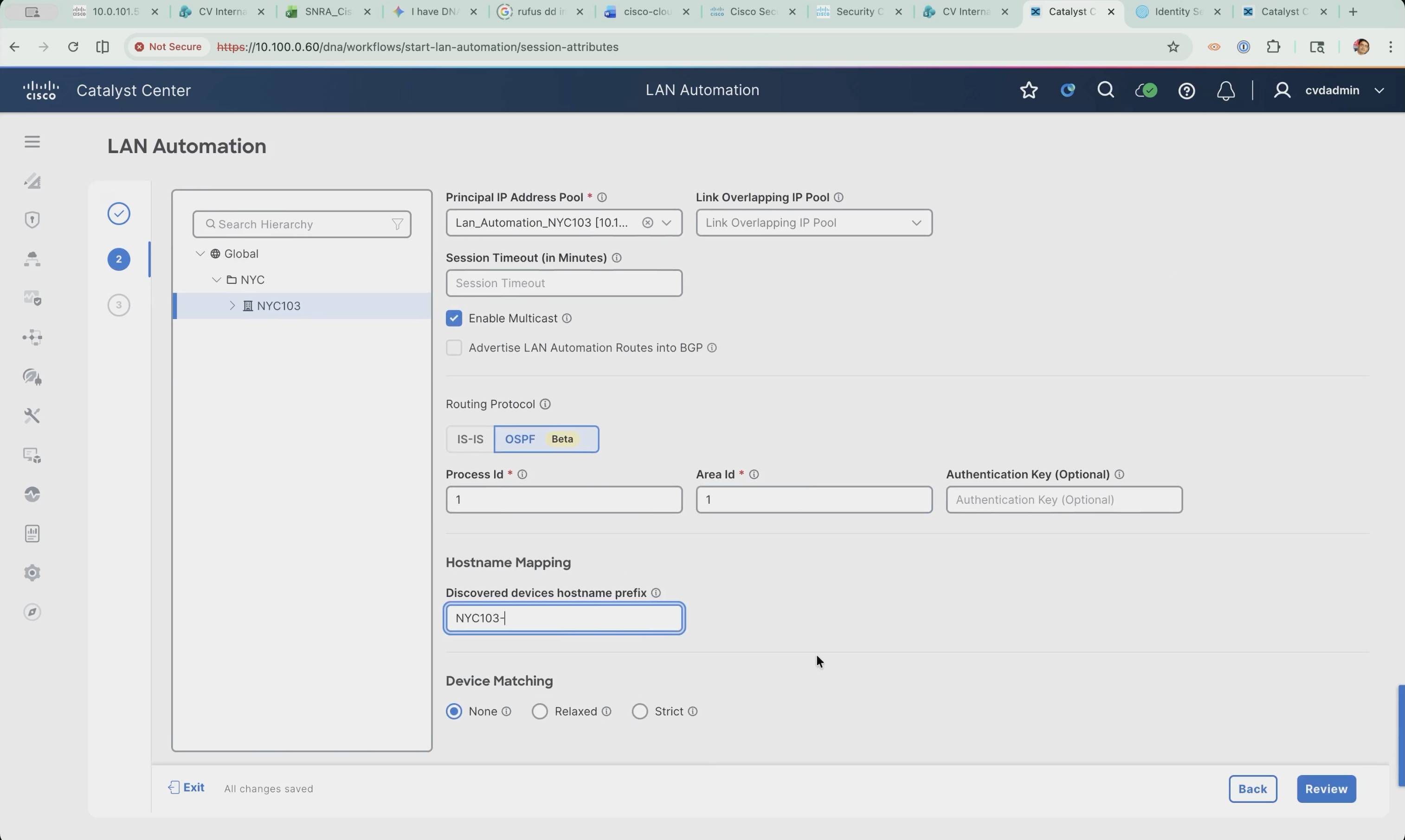Switch routing protocol to IS-IS
The height and width of the screenshot is (840, 1405).
470,439
